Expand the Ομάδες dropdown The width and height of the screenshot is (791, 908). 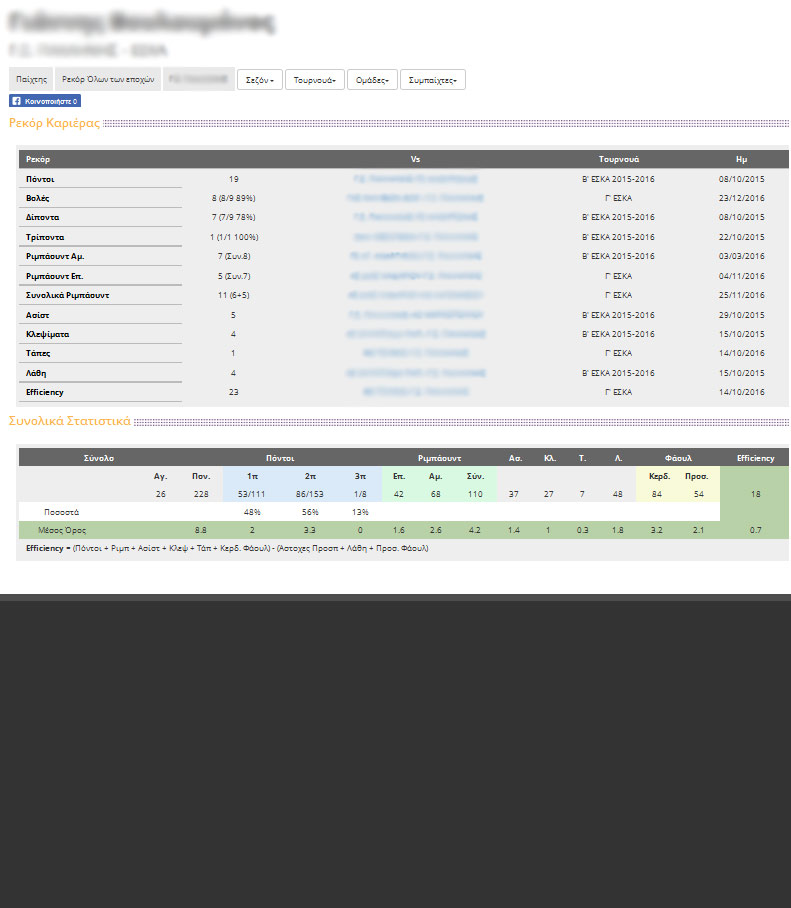[x=372, y=80]
